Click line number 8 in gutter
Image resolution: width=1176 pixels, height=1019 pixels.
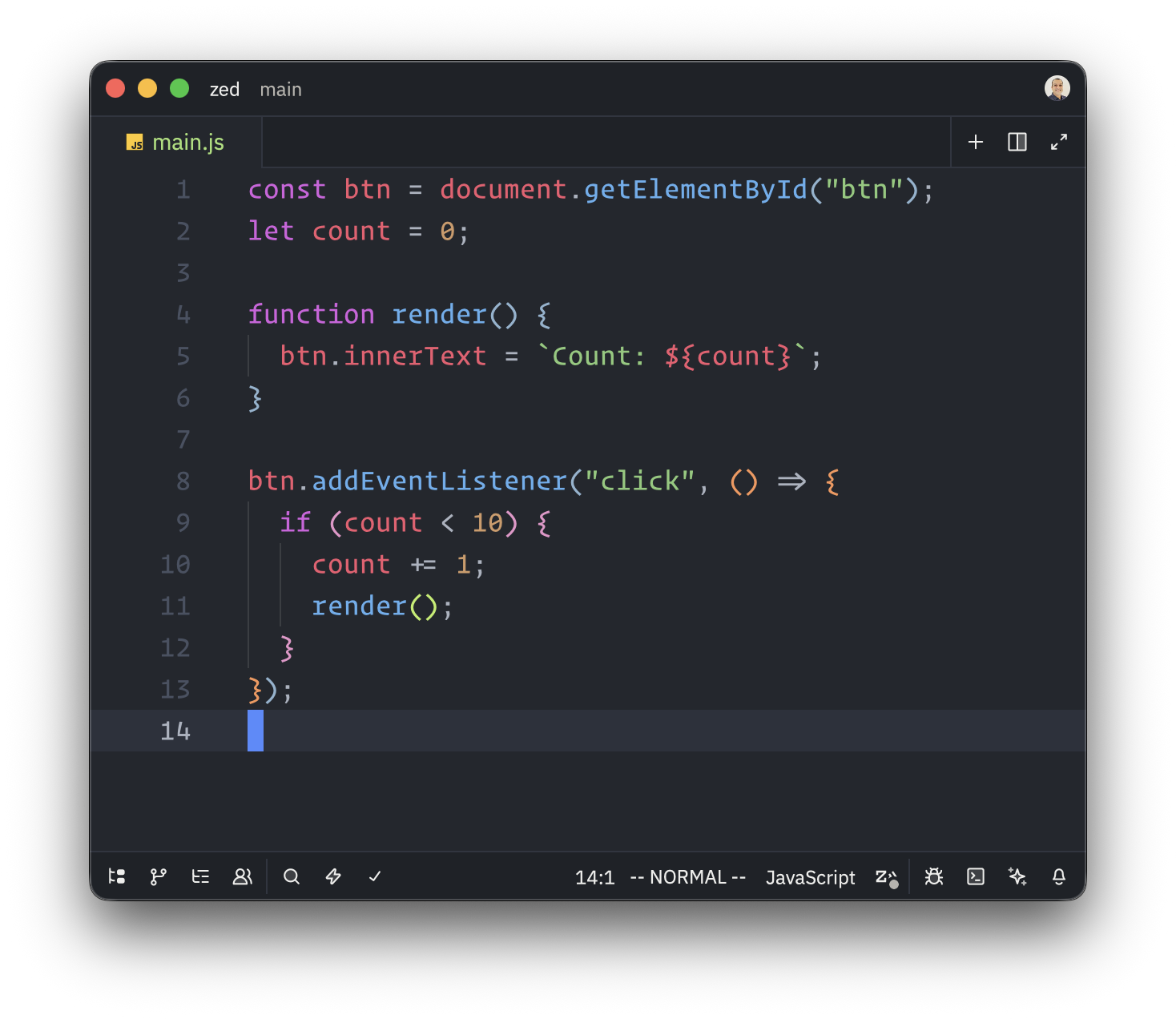pos(183,481)
